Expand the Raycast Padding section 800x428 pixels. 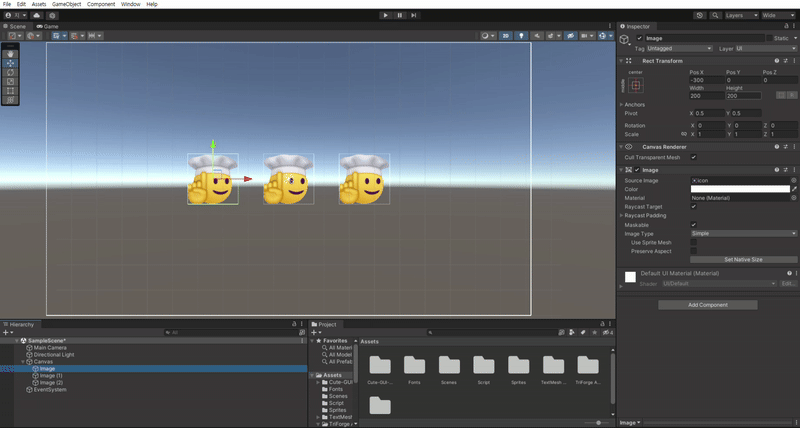[621, 216]
